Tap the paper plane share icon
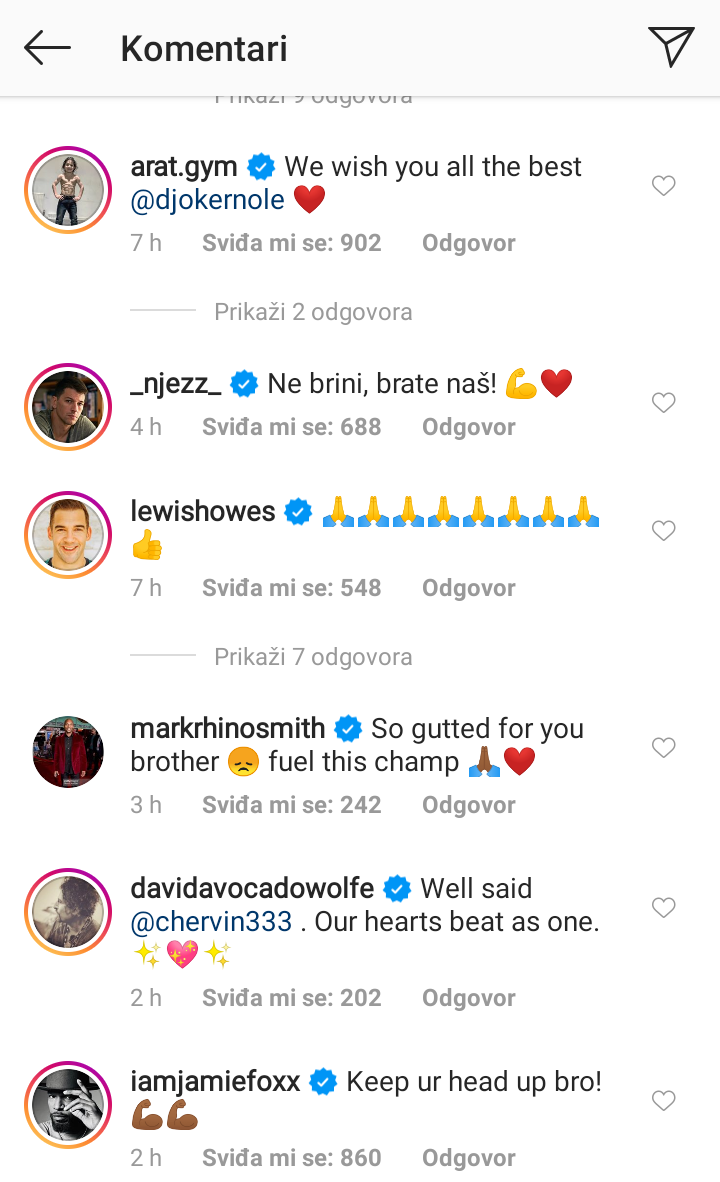This screenshot has height=1182, width=720. pyautogui.click(x=670, y=47)
